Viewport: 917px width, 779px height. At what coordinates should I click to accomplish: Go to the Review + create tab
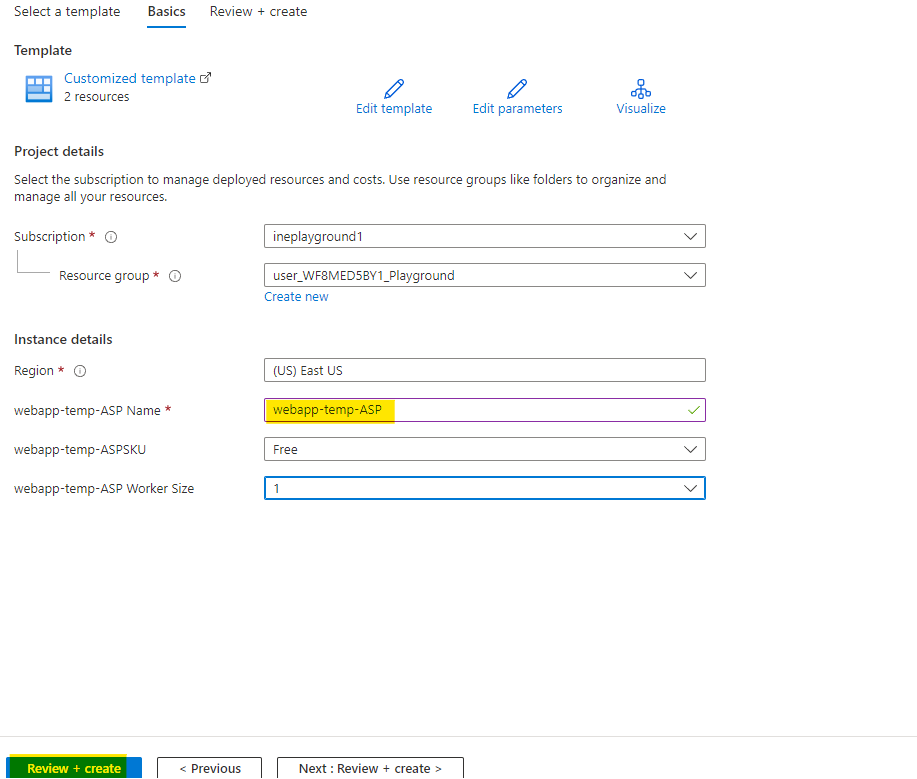[258, 12]
